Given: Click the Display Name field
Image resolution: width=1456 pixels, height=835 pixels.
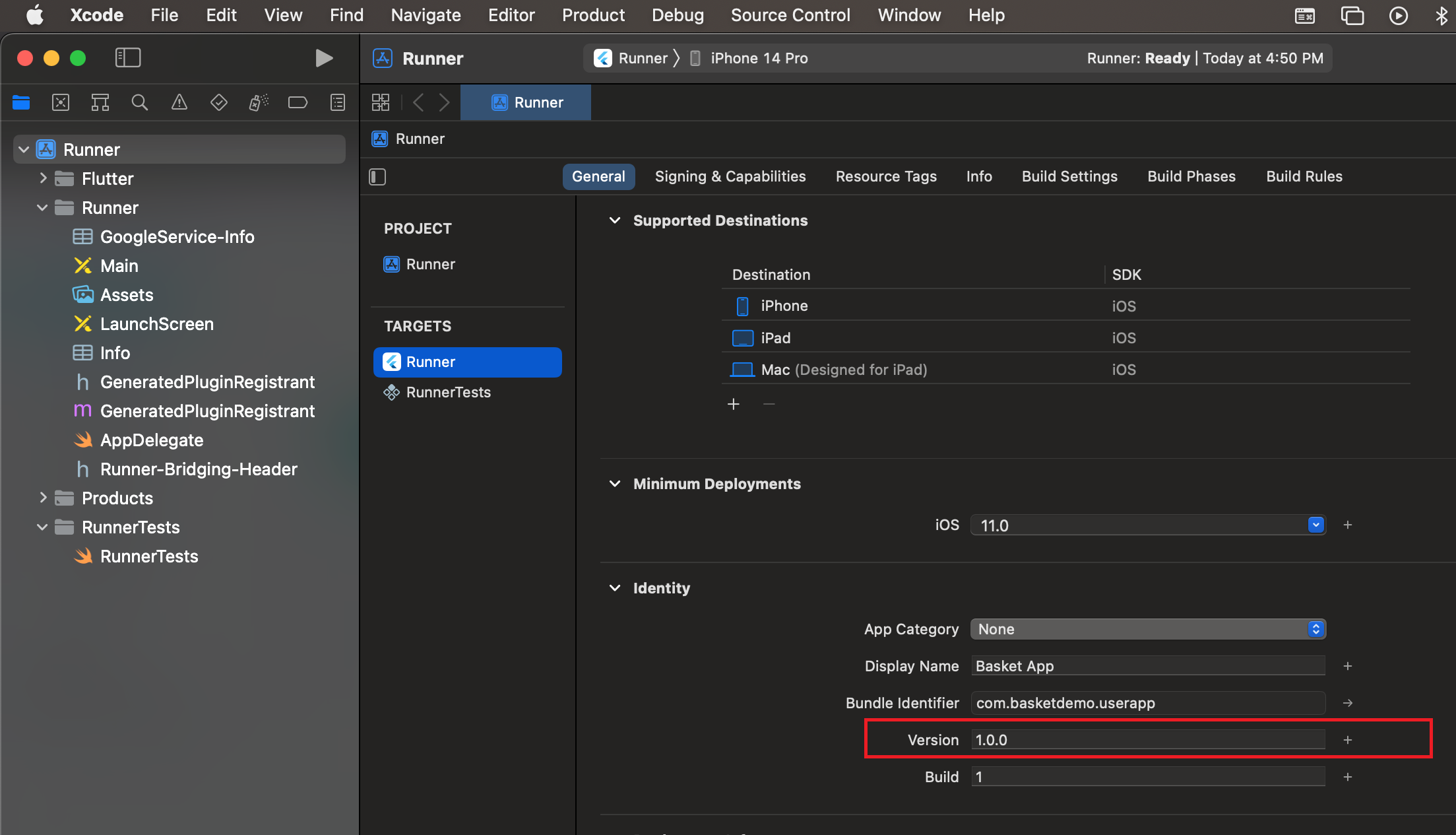Looking at the screenshot, I should pyautogui.click(x=1148, y=666).
